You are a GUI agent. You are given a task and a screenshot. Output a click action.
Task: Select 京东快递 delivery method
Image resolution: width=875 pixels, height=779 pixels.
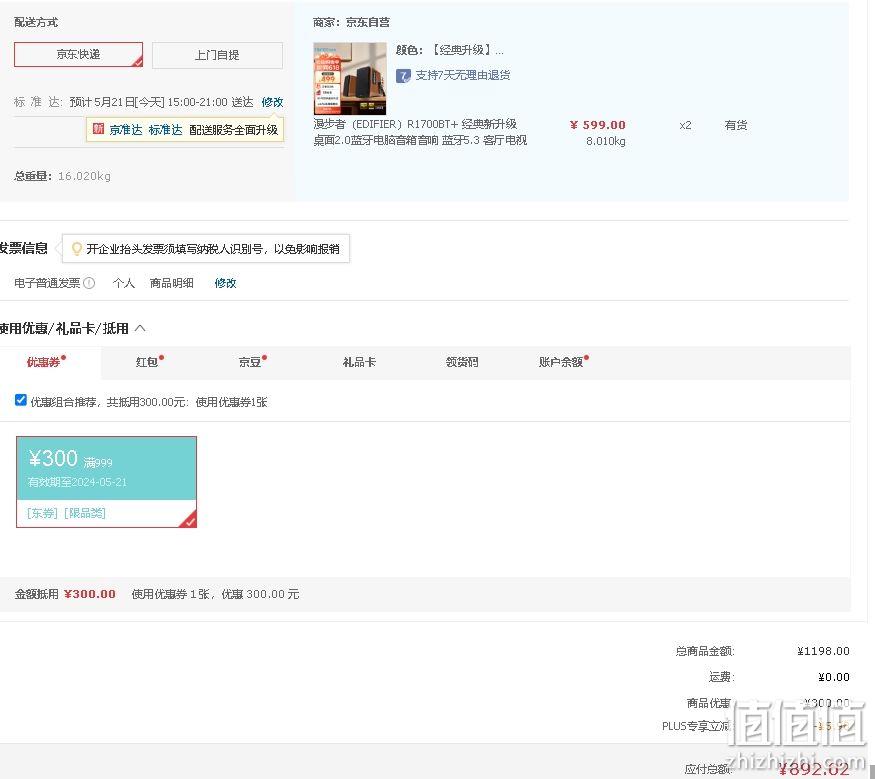pos(78,55)
